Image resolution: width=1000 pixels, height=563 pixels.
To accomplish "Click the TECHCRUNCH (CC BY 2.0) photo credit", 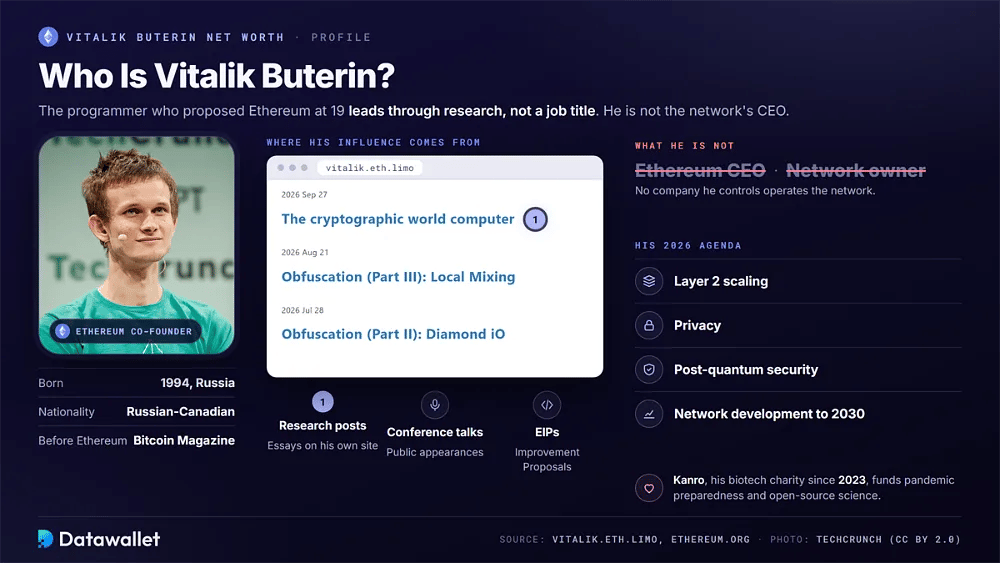I will pyautogui.click(x=888, y=539).
